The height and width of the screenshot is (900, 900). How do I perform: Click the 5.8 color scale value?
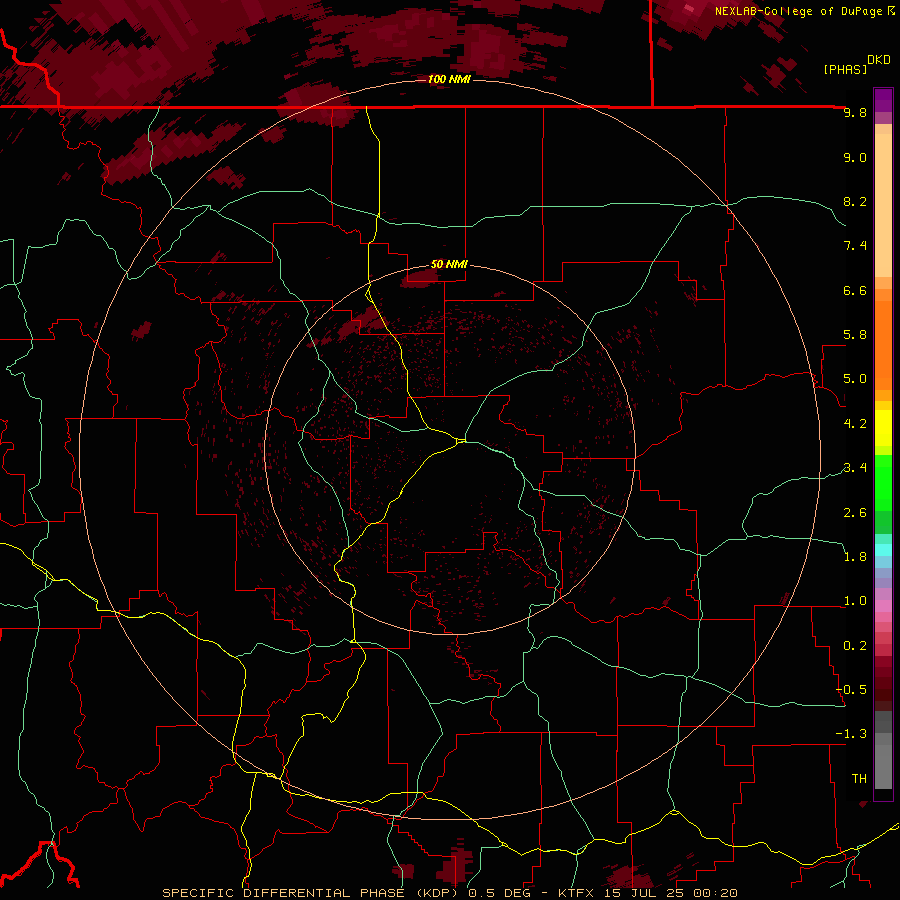pos(855,335)
